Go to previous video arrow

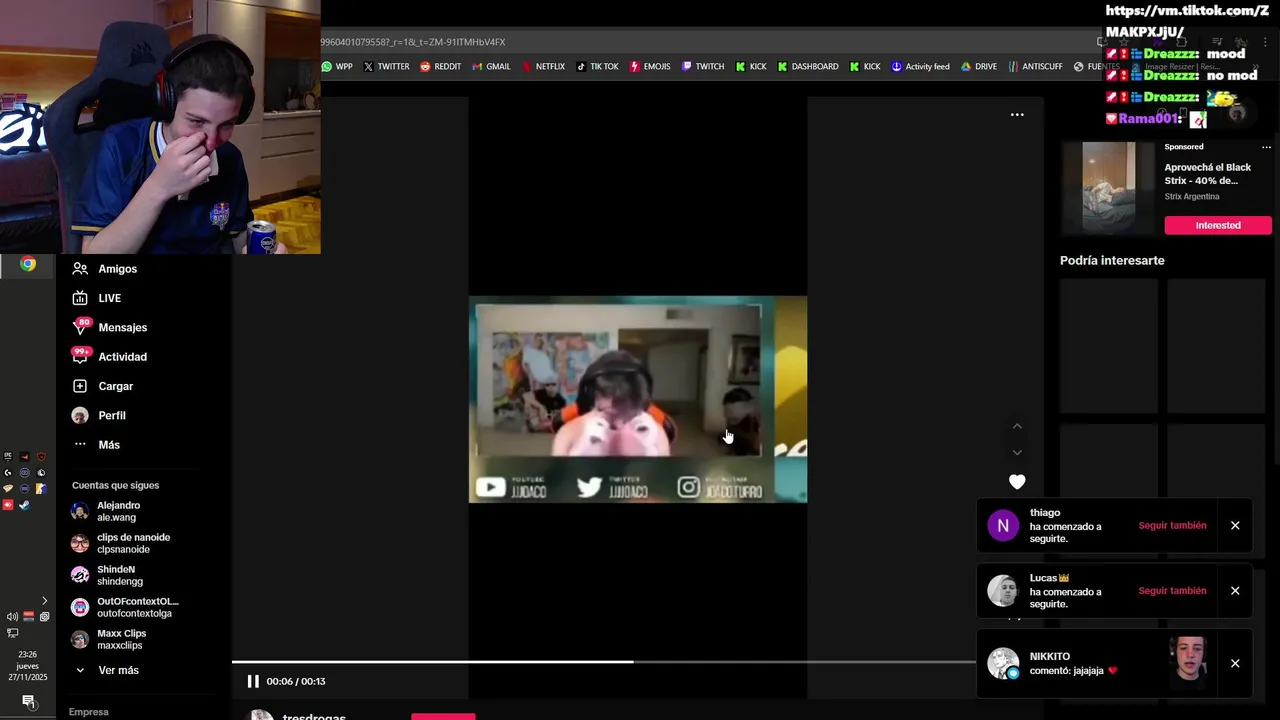(x=1017, y=426)
